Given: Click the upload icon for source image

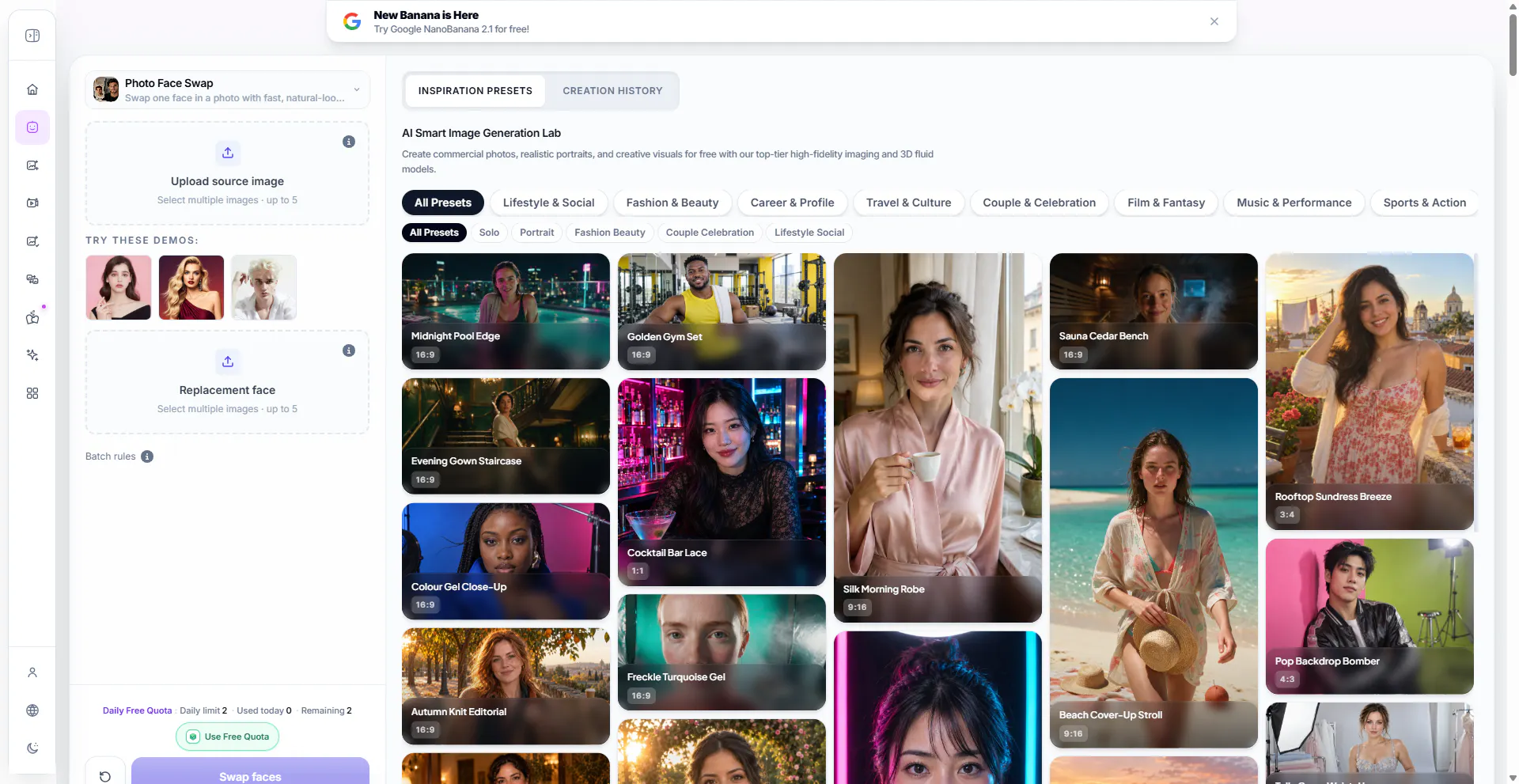Looking at the screenshot, I should coord(228,153).
